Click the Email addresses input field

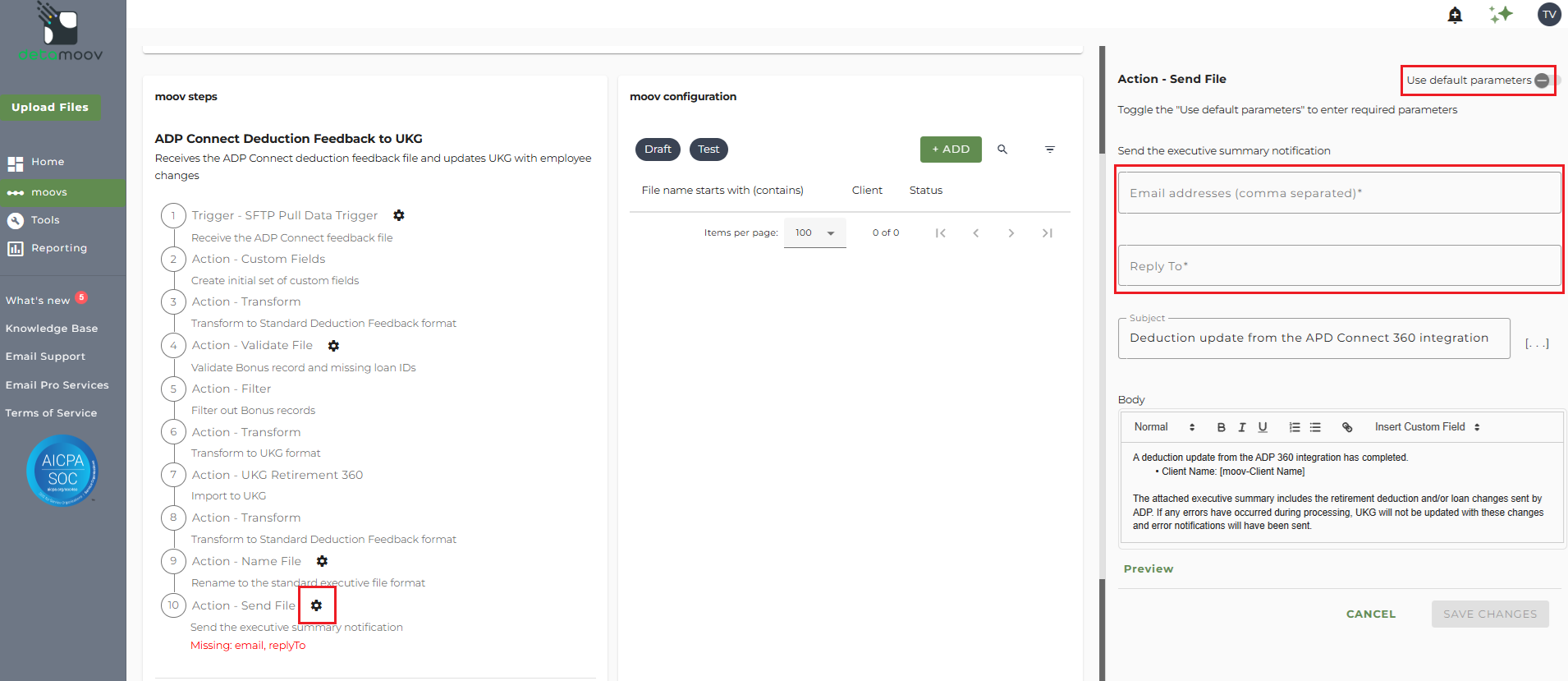[x=1339, y=193]
